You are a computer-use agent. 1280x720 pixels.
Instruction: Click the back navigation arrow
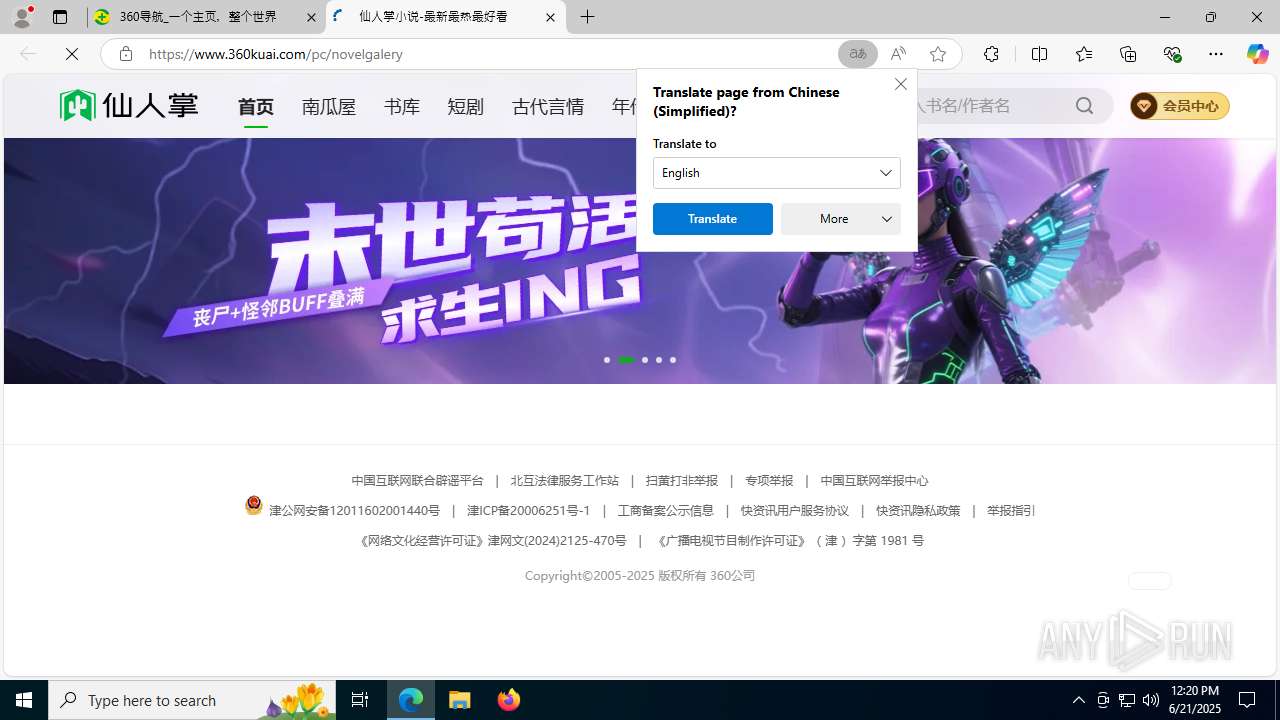[x=28, y=54]
